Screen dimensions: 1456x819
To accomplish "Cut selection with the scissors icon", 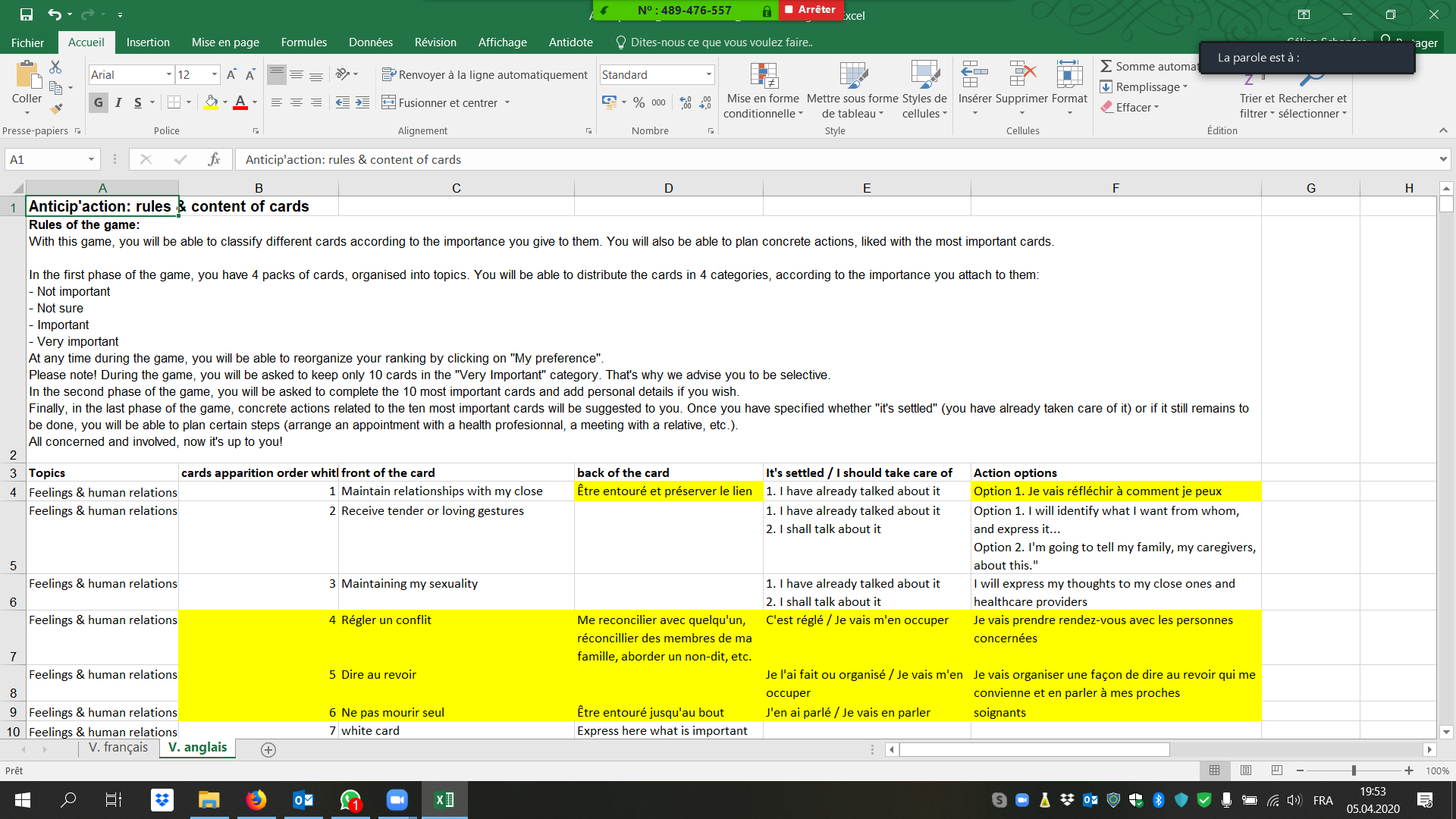I will 55,67.
